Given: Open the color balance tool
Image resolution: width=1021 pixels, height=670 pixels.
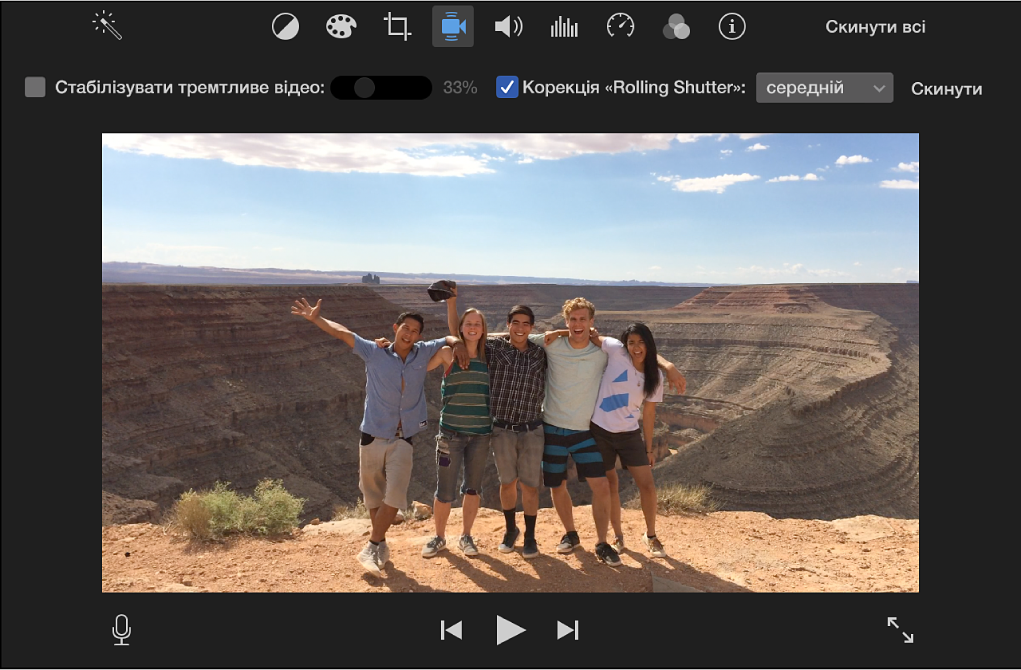Looking at the screenshot, I should (x=285, y=27).
